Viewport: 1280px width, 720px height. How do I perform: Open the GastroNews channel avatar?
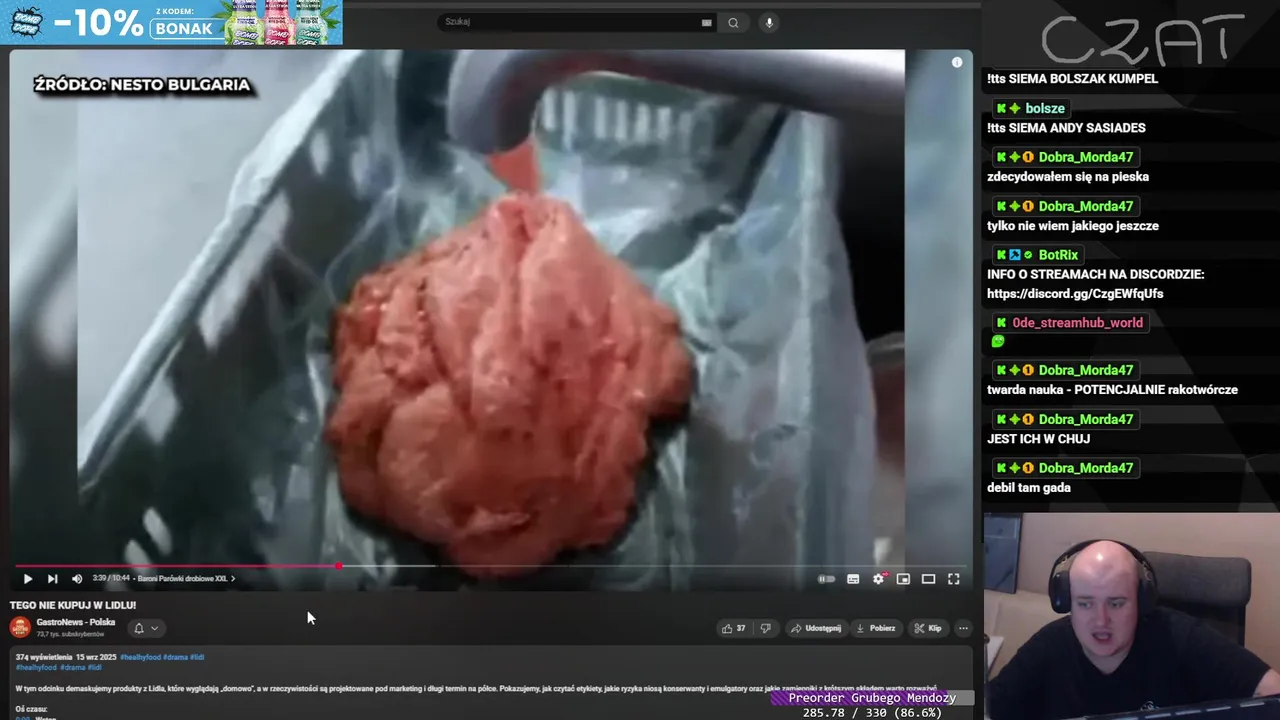tap(20, 627)
